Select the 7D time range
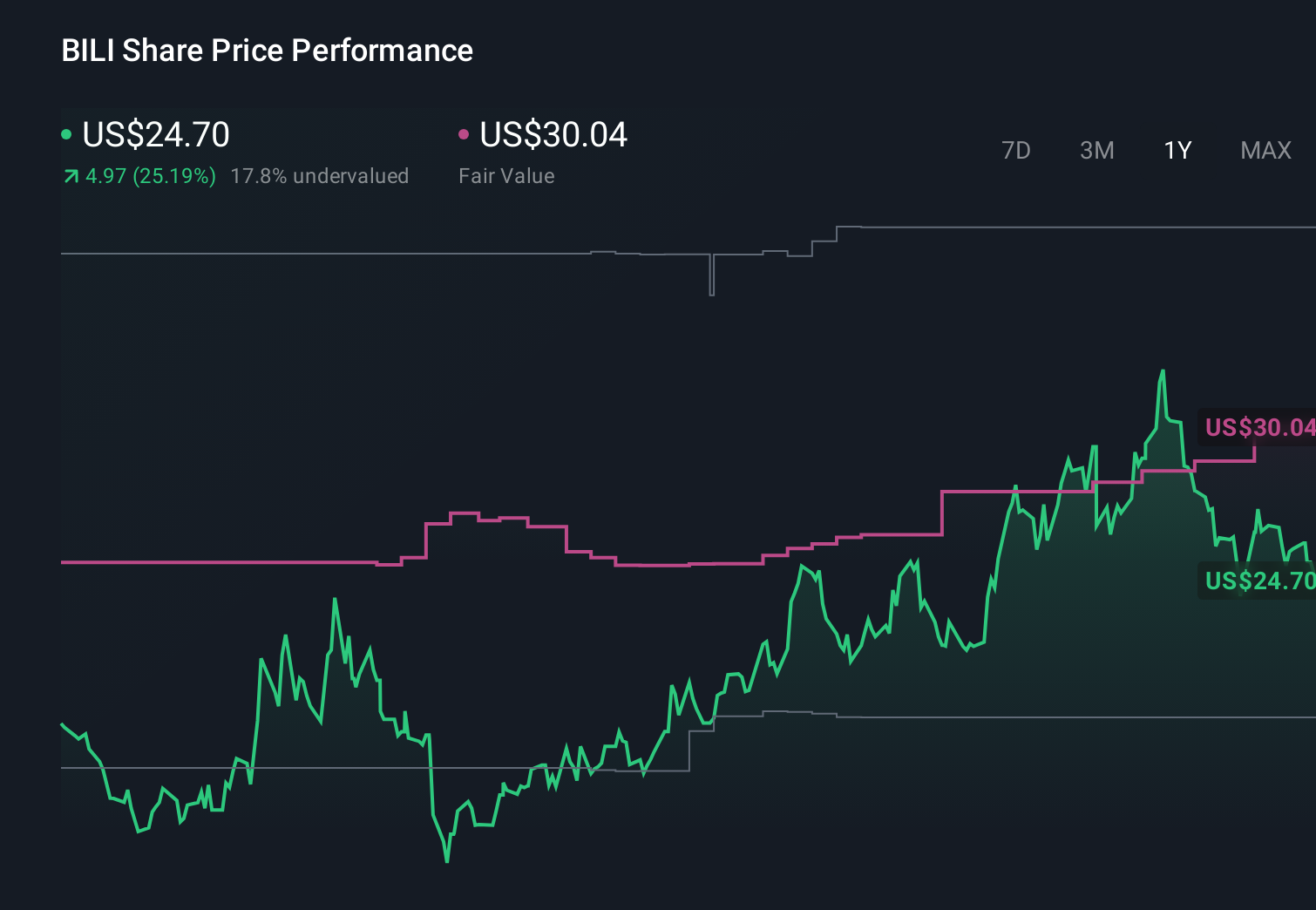1316x910 pixels. pos(1016,150)
